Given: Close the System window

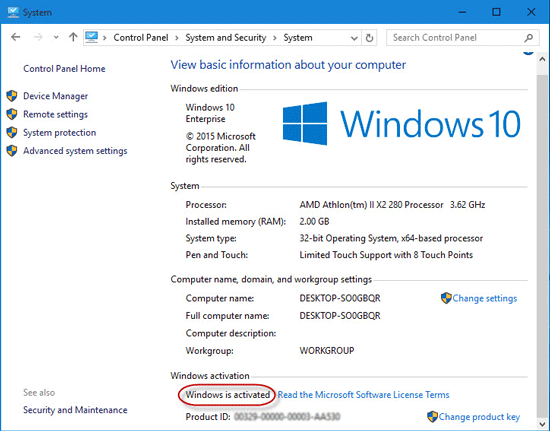Looking at the screenshot, I should click(531, 12).
